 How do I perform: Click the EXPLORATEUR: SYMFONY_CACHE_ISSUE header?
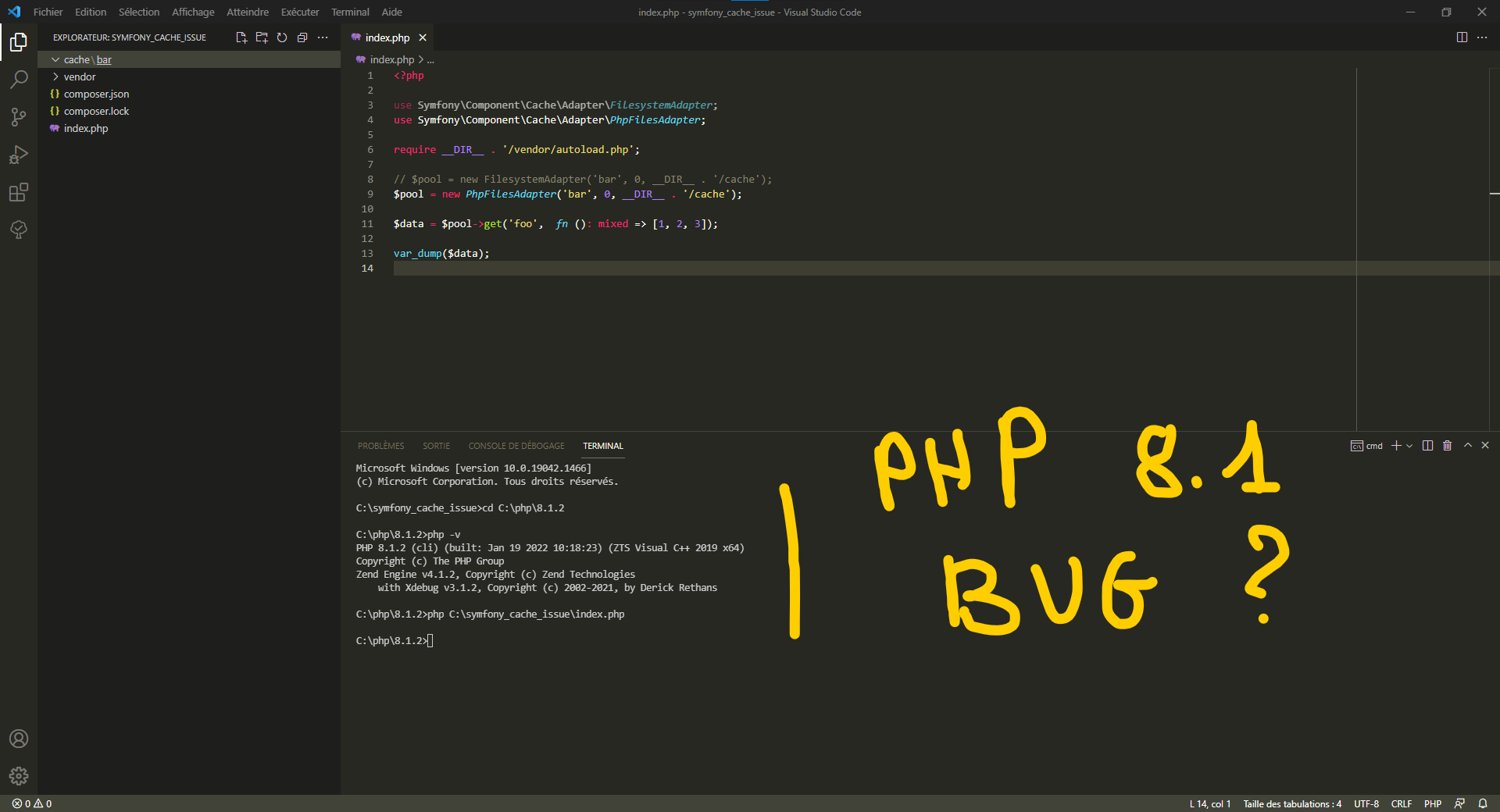(x=130, y=37)
